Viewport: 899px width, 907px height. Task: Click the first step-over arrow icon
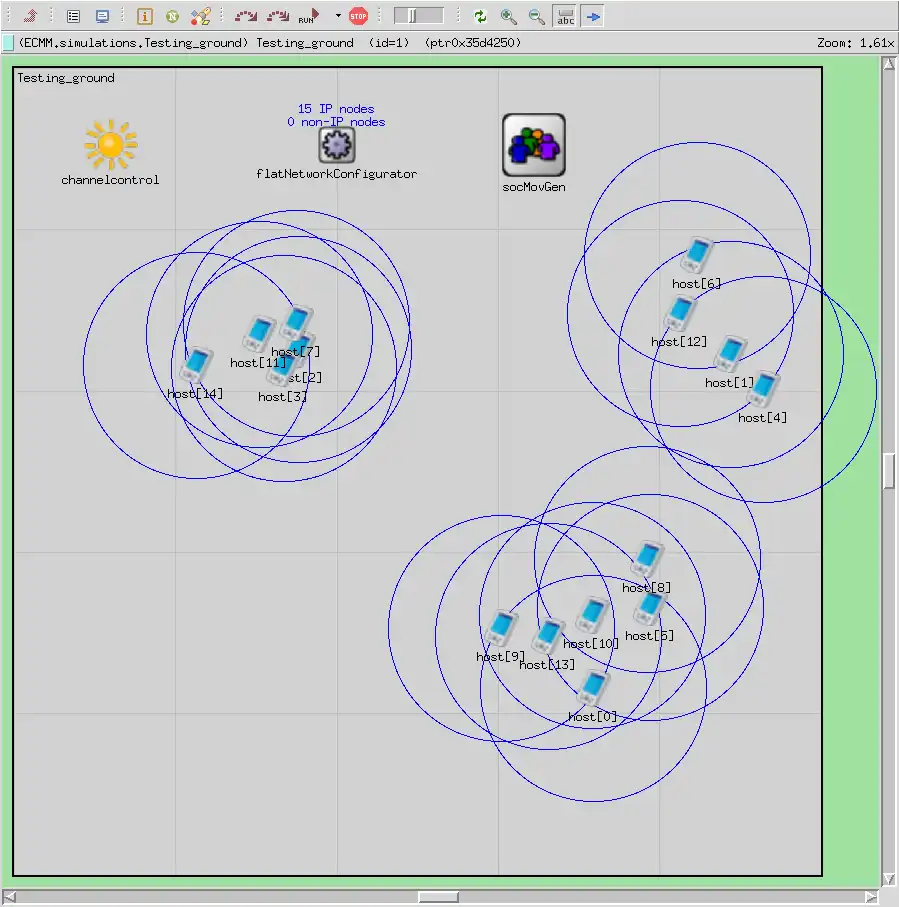pyautogui.click(x=246, y=16)
